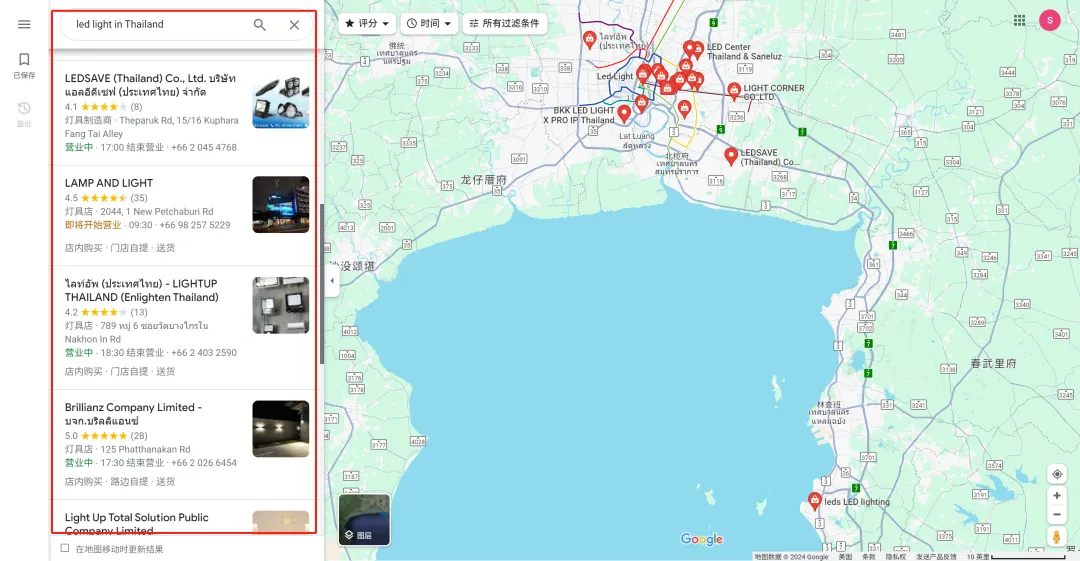Expand the hours filter dropdown
Viewport: 1080px width, 561px height.
(428, 23)
